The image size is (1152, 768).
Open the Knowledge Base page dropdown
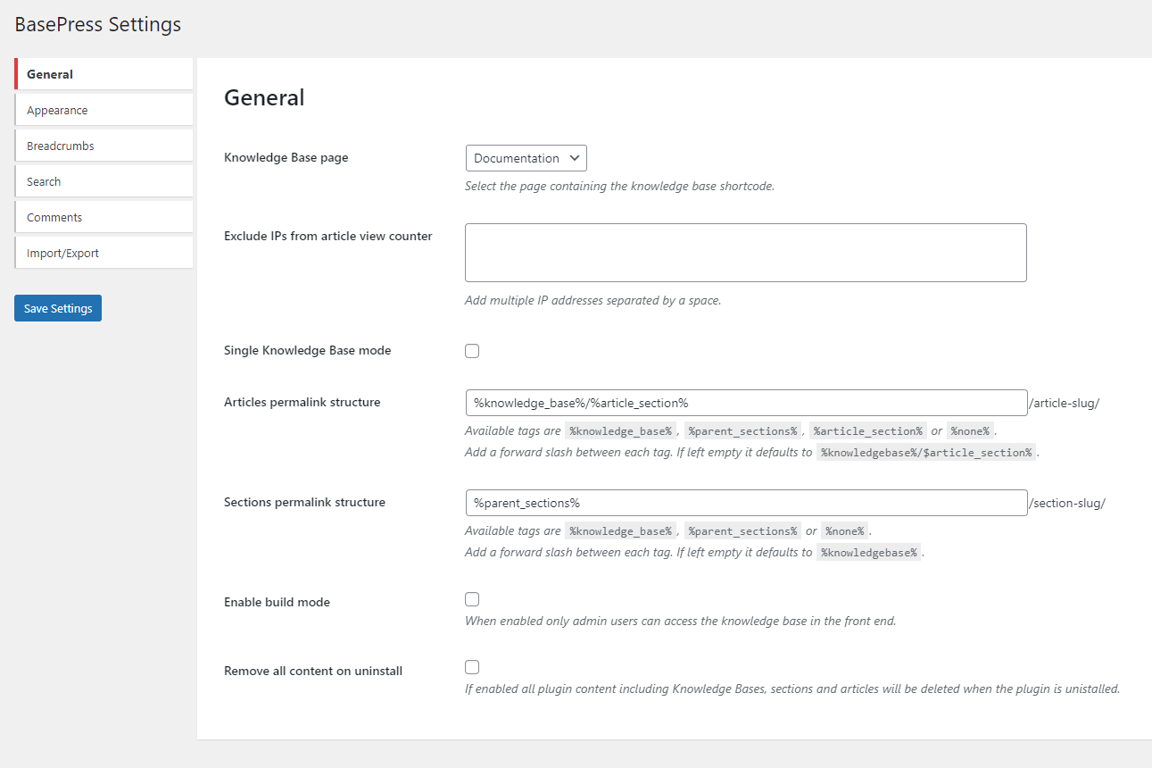coord(525,157)
